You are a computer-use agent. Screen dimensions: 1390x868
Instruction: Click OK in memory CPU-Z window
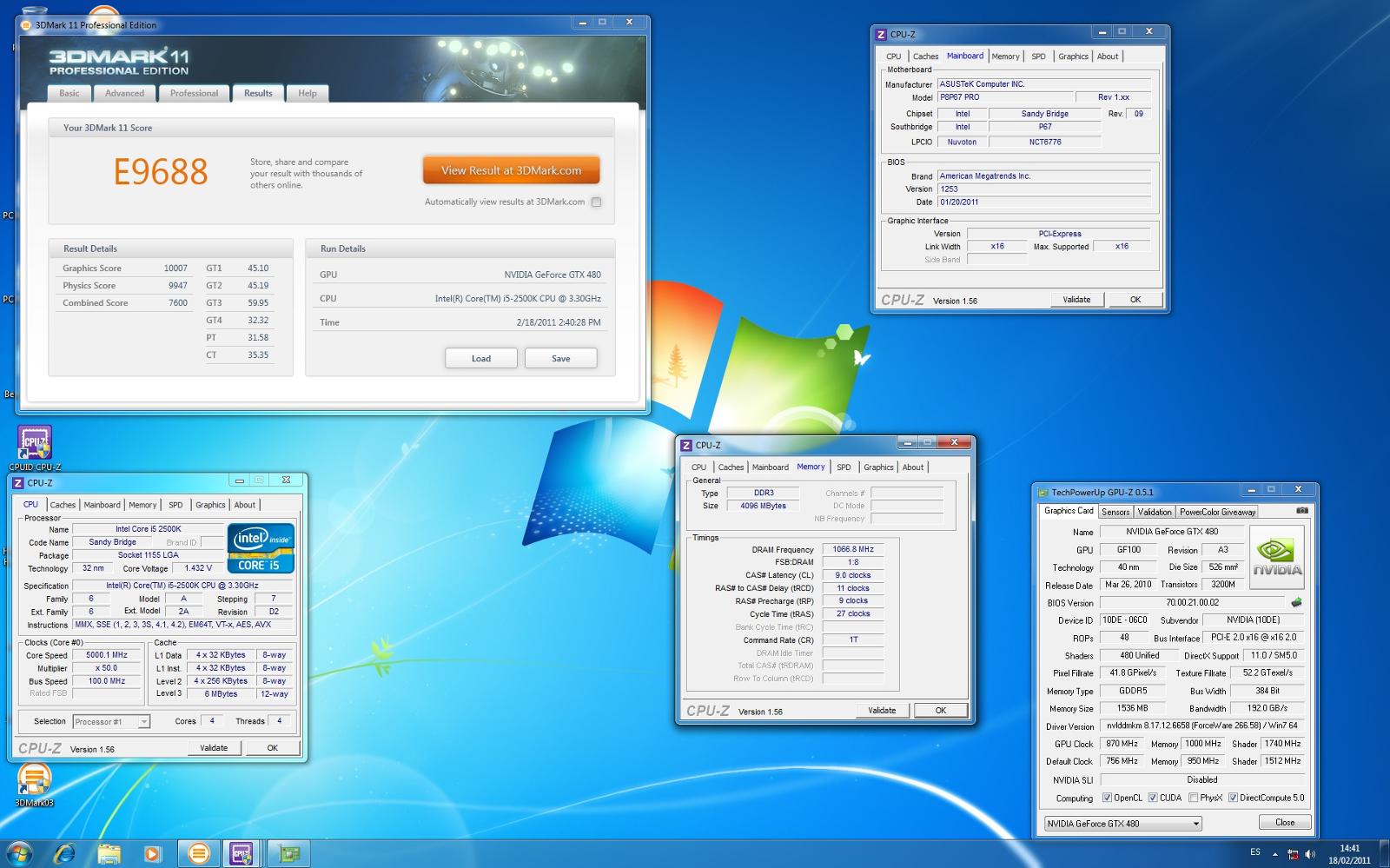(940, 710)
